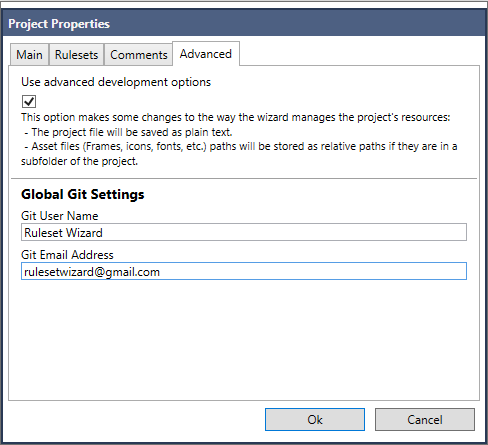Image resolution: width=488 pixels, height=445 pixels.
Task: Uncheck the advanced development options checkbox
Action: [29, 101]
